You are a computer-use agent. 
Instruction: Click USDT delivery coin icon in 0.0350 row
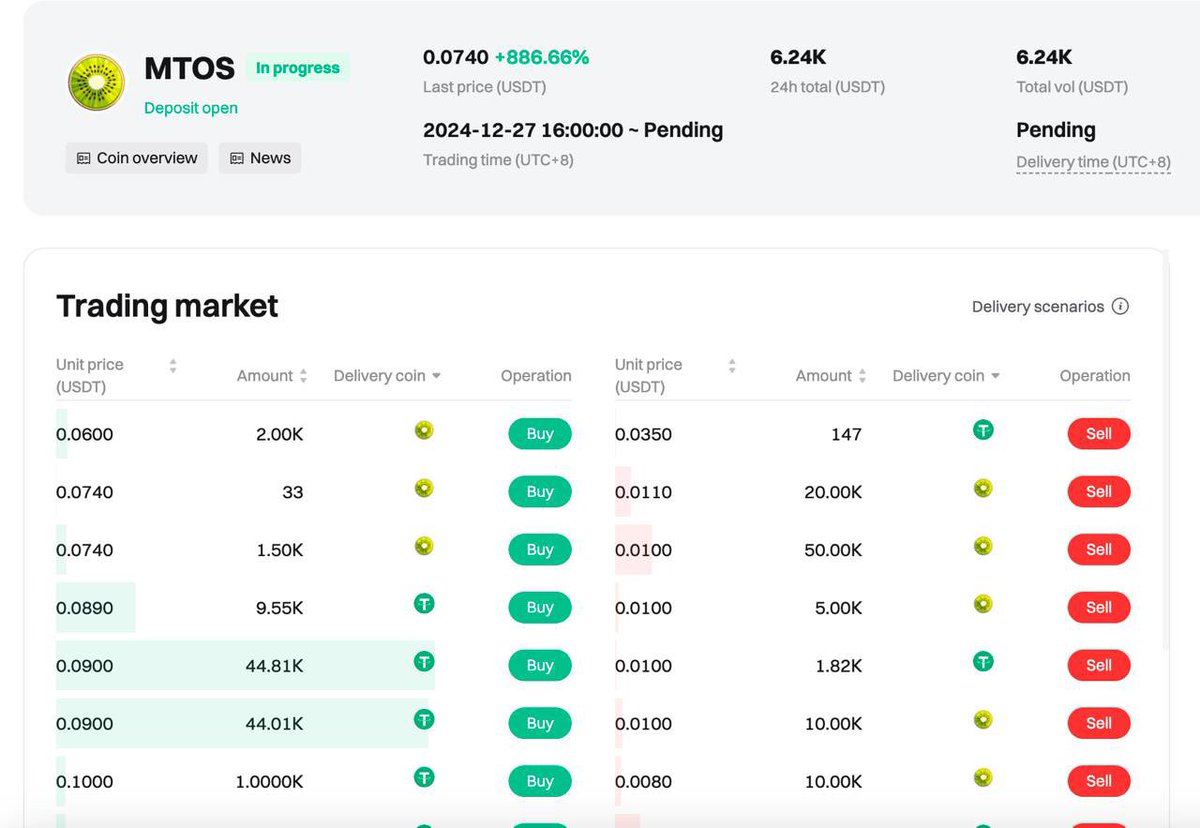(983, 431)
